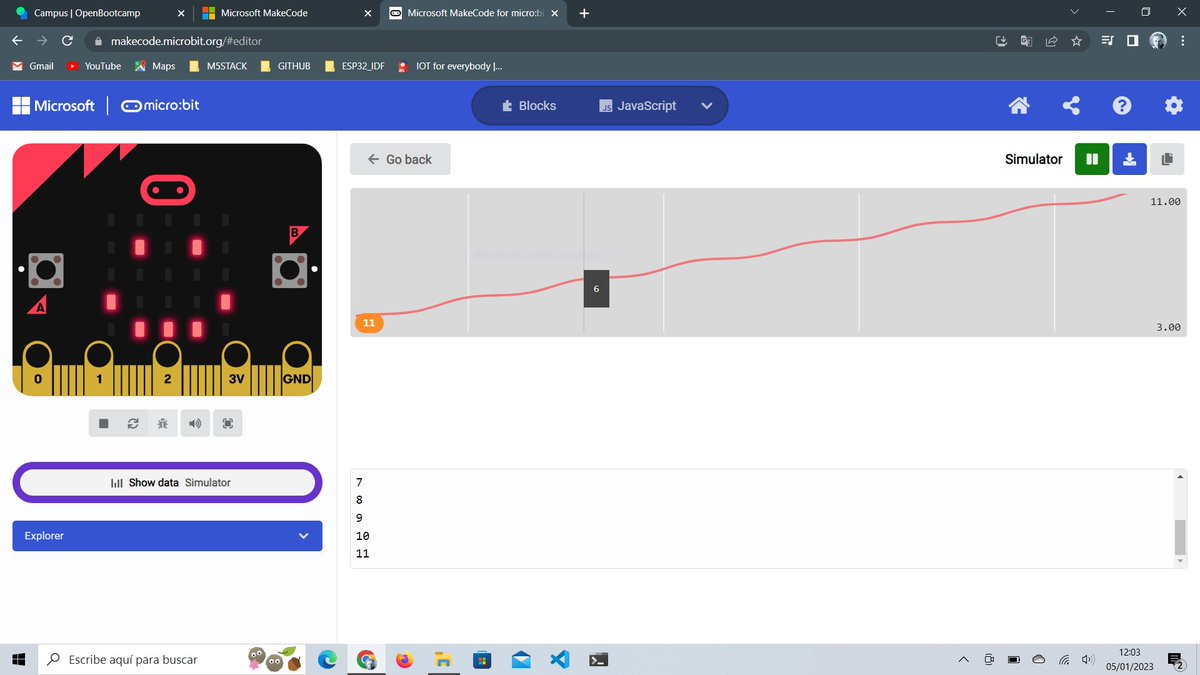Share the MakeCode project
This screenshot has height=675, width=1200.
(x=1071, y=105)
